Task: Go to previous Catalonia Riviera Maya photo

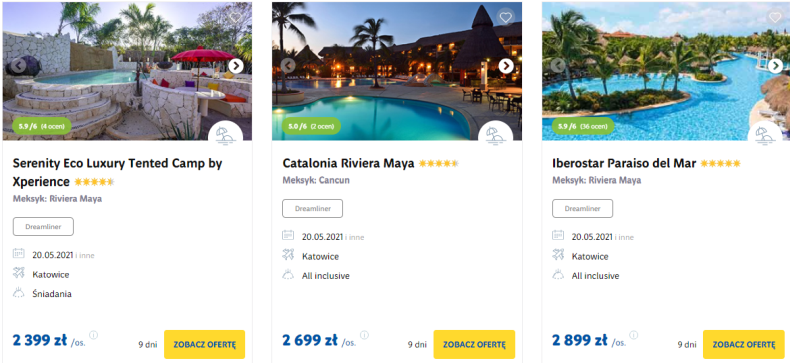Action: click(x=288, y=66)
